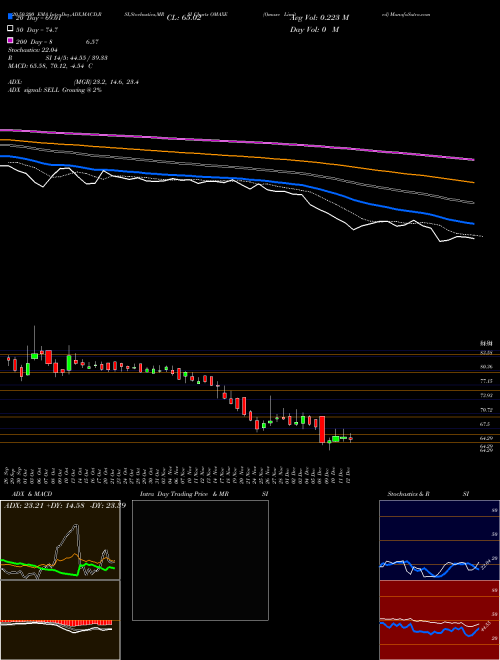Image resolution: width=500 pixels, height=660 pixels.
Task: Click the magenta 200-day moving average line
Action: pos(236,141)
